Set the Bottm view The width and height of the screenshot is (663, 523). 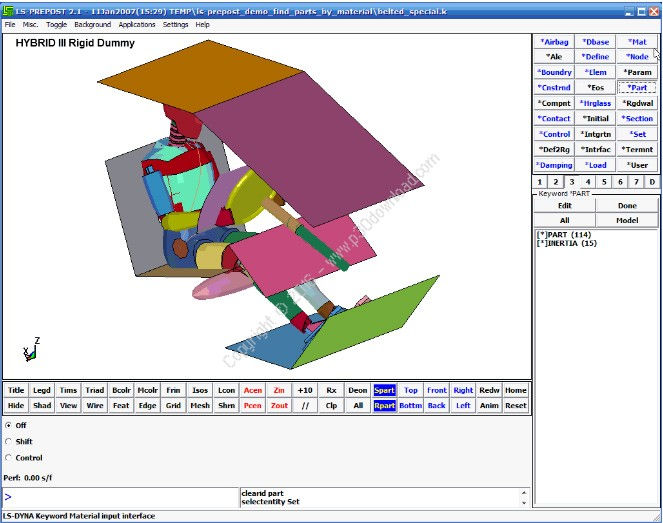(411, 405)
